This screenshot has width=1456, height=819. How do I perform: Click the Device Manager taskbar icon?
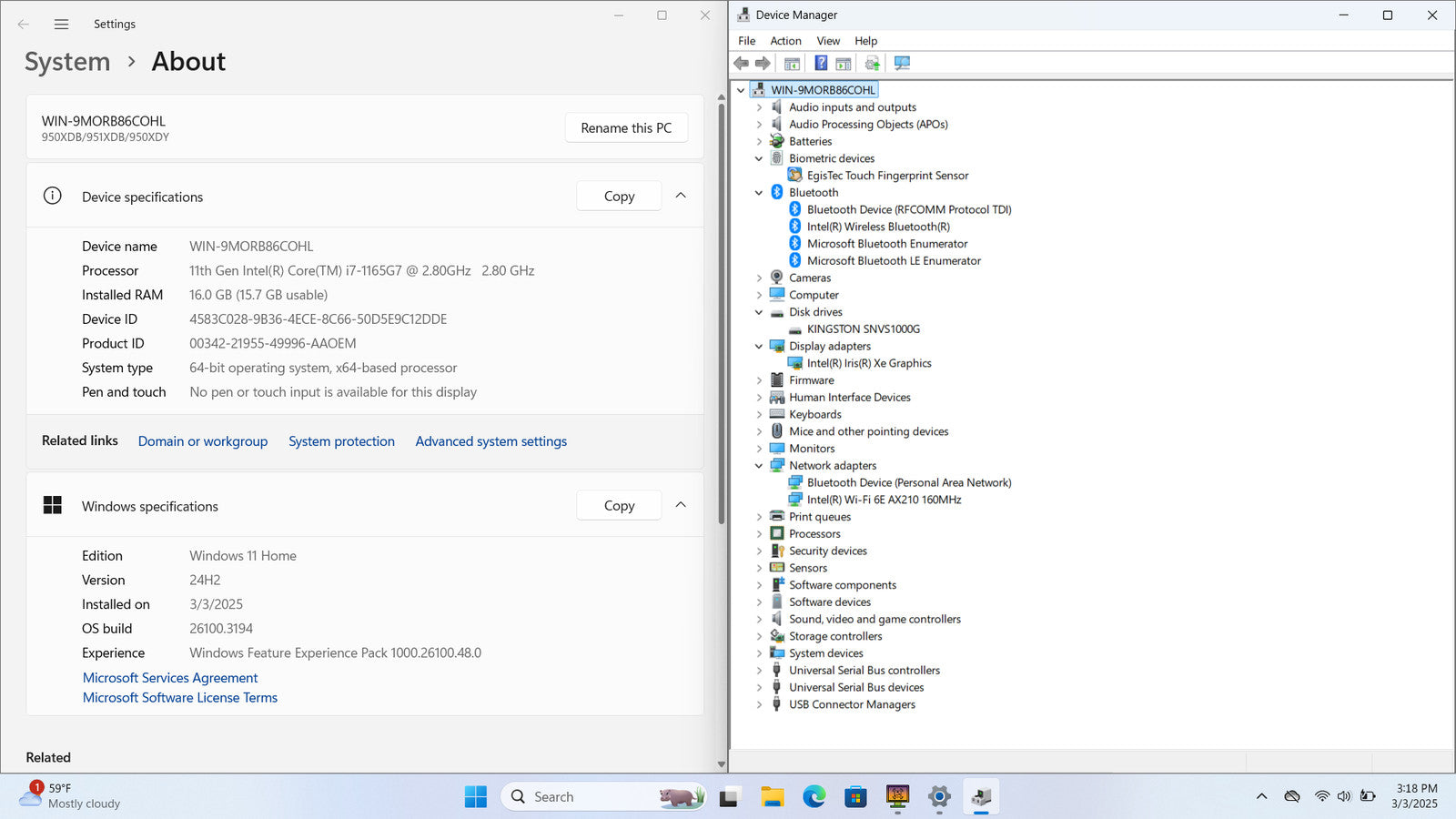981,797
